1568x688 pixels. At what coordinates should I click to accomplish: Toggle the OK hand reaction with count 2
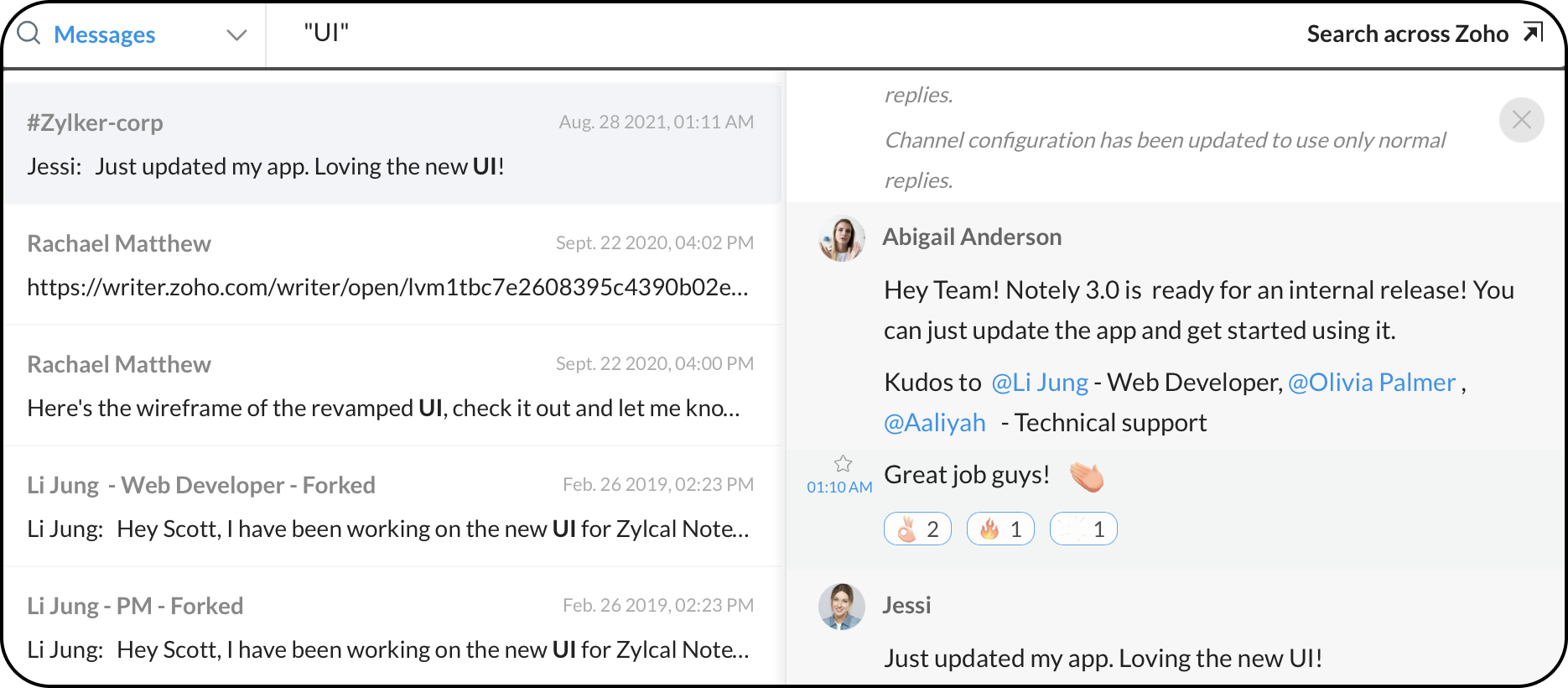[x=917, y=529]
